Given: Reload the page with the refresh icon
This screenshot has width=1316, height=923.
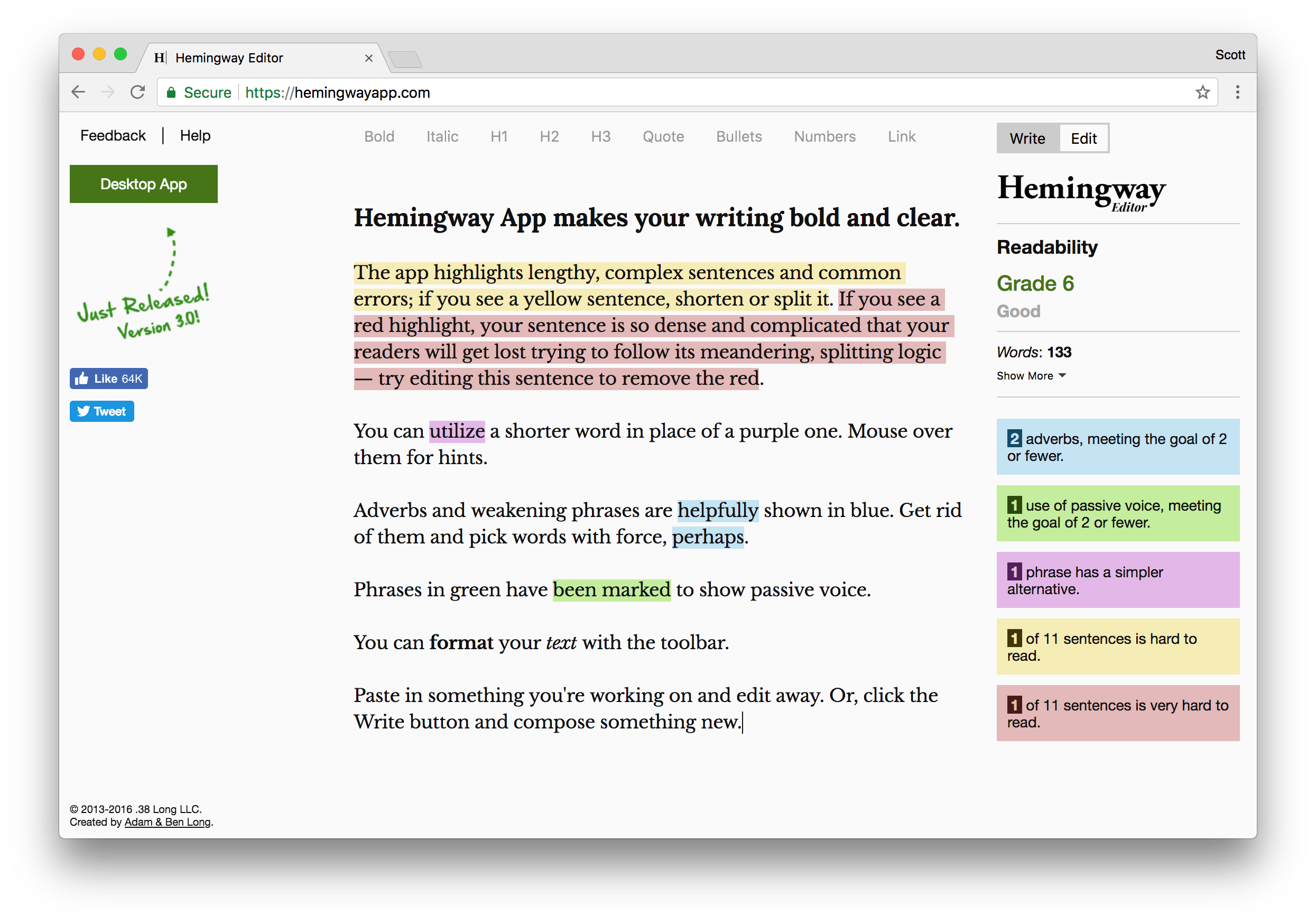Looking at the screenshot, I should 137,93.
